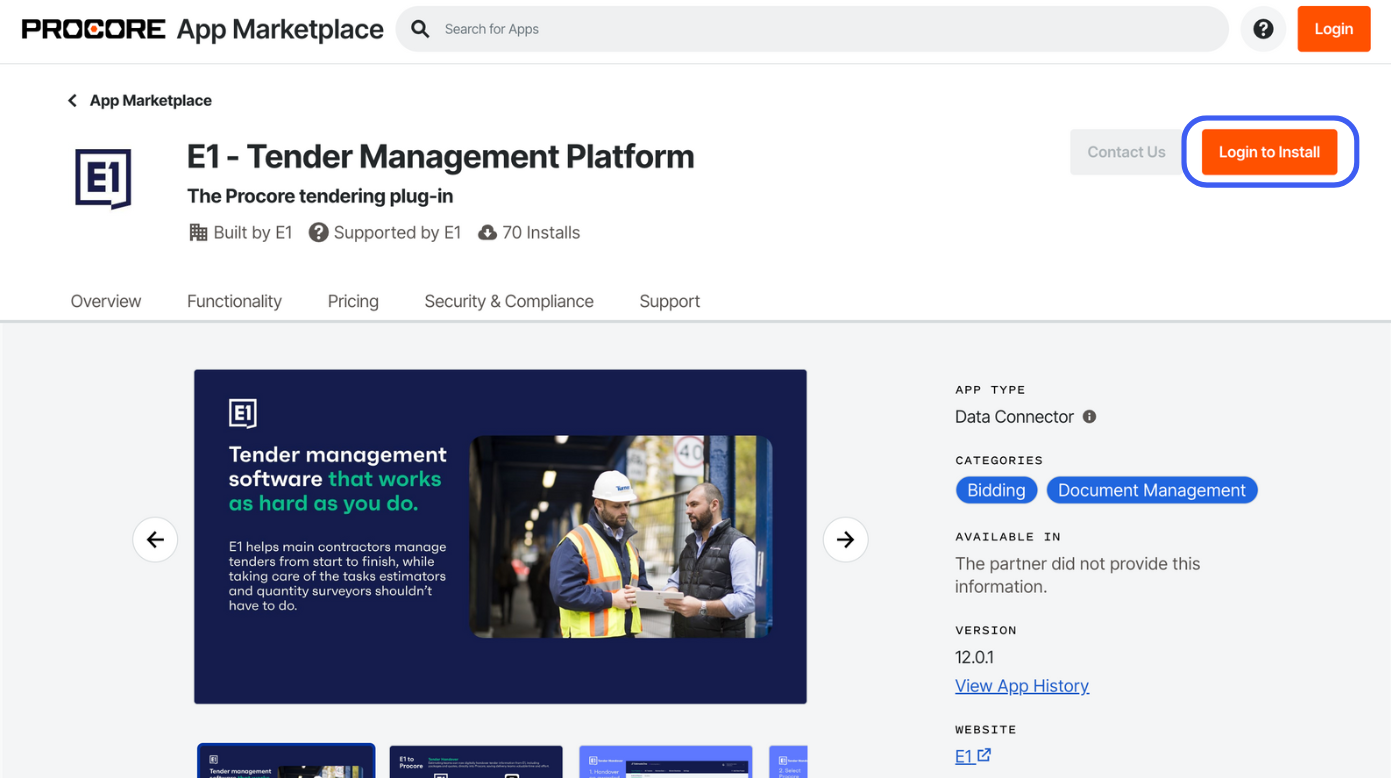1391x778 pixels.
Task: Open the help question mark icon
Action: 1263,29
